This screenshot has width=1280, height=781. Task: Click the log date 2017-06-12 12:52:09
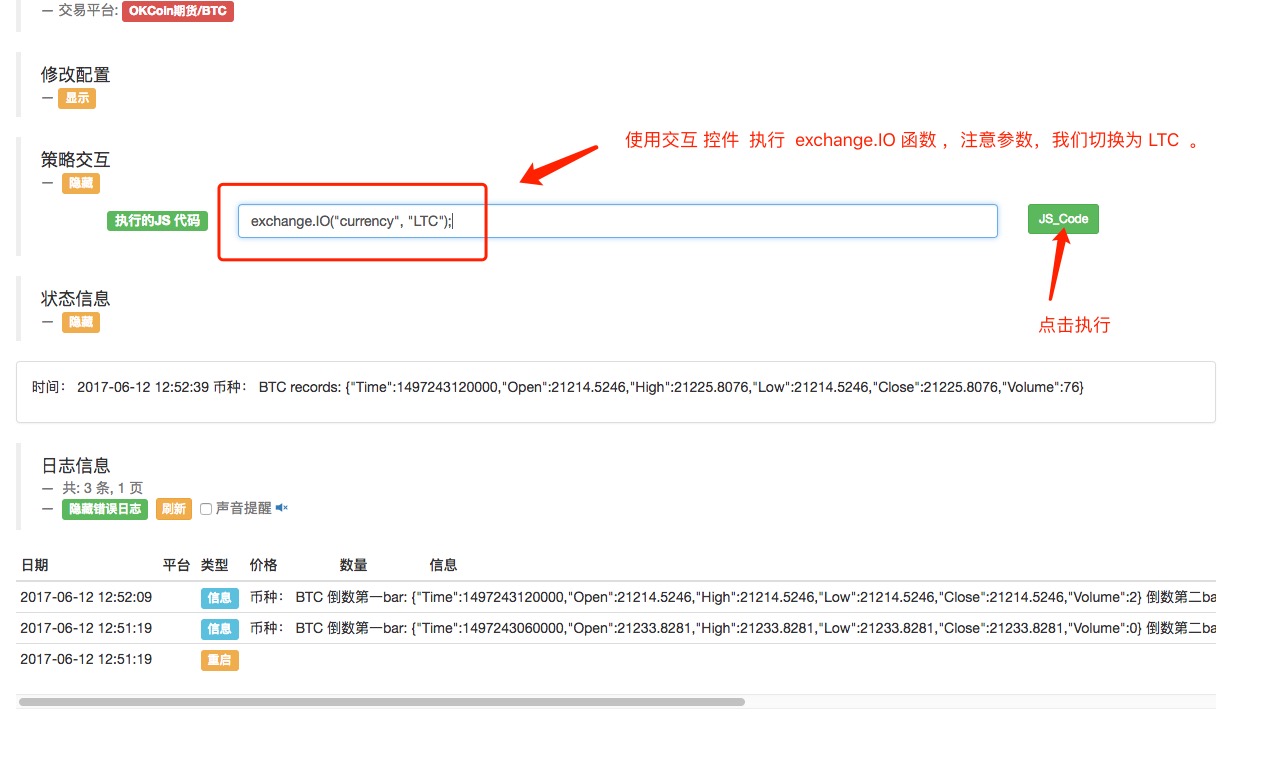[86, 598]
